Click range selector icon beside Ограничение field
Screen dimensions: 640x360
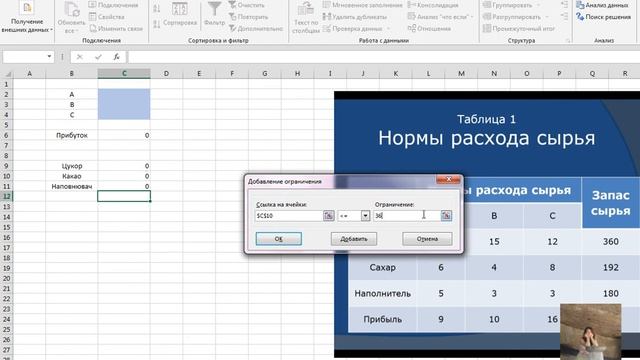pyautogui.click(x=446, y=216)
